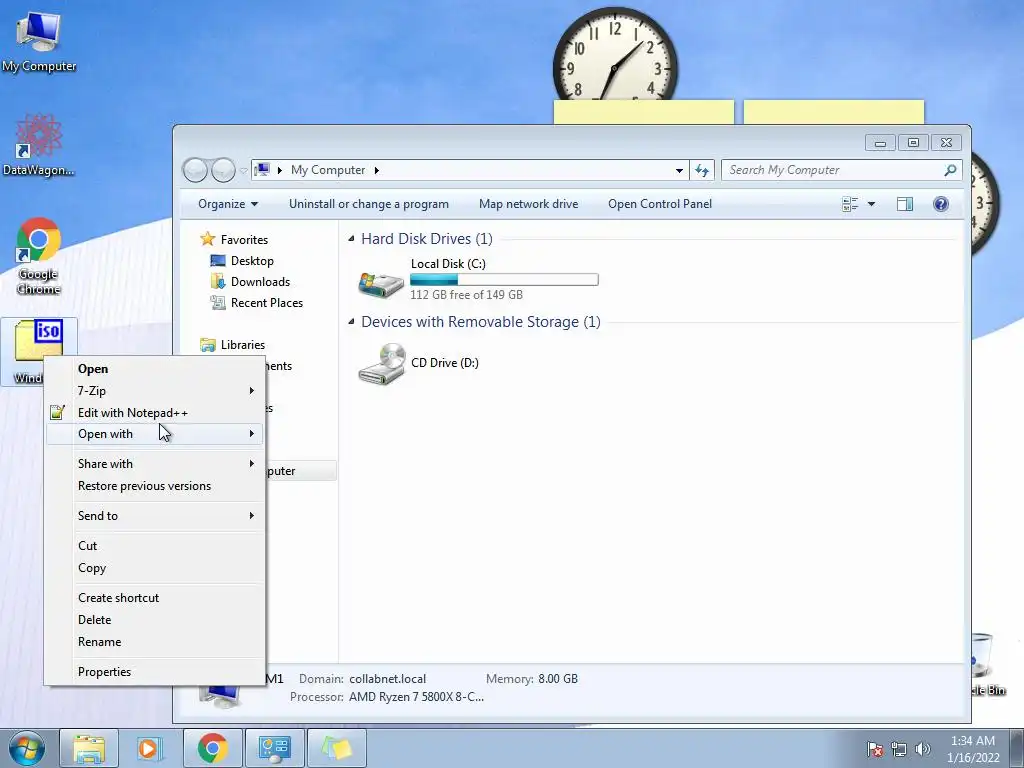Select Cut from the context menu
Screen dimensions: 1024x768
click(x=155, y=546)
